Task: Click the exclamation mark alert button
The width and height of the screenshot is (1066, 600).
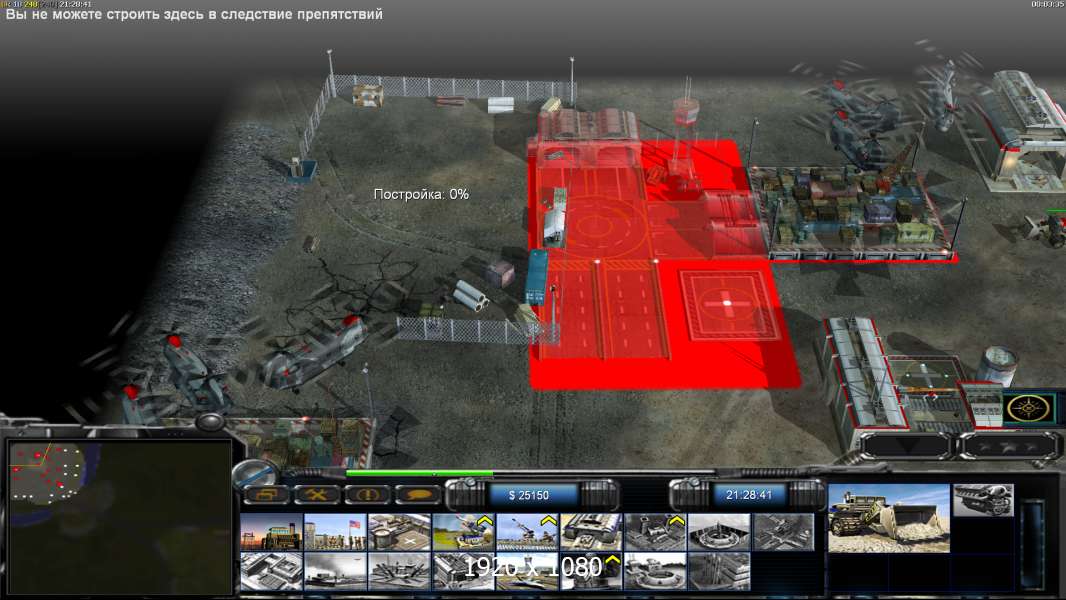Action: click(x=366, y=495)
